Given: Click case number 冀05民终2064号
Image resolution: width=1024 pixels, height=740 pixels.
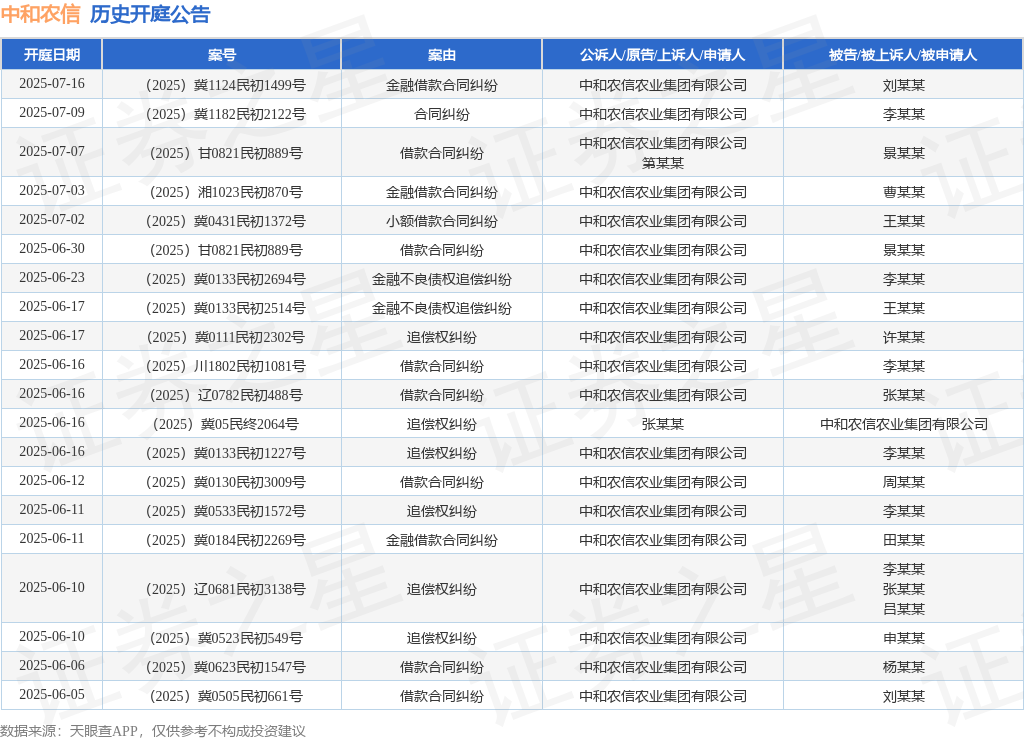Looking at the screenshot, I should click(225, 425).
